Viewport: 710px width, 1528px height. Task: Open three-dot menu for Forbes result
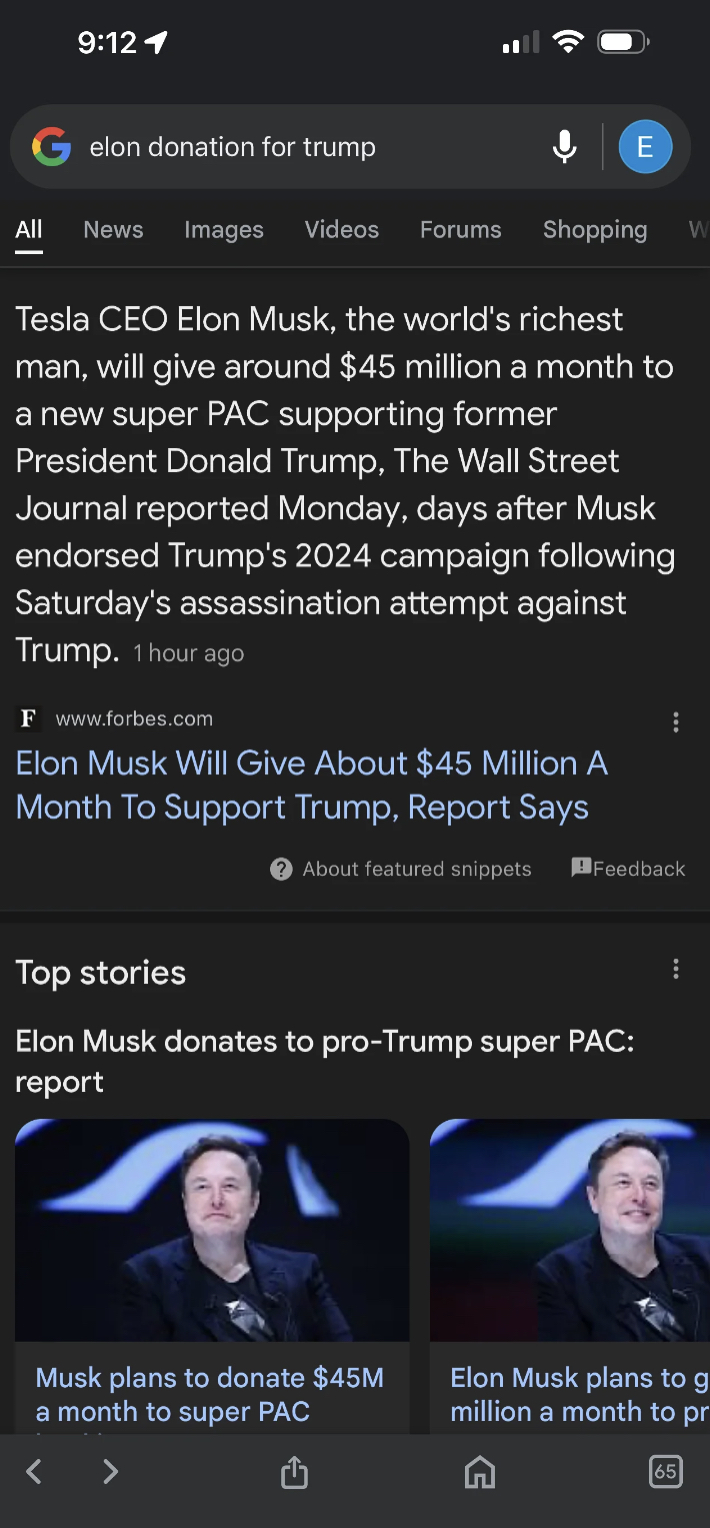point(676,722)
